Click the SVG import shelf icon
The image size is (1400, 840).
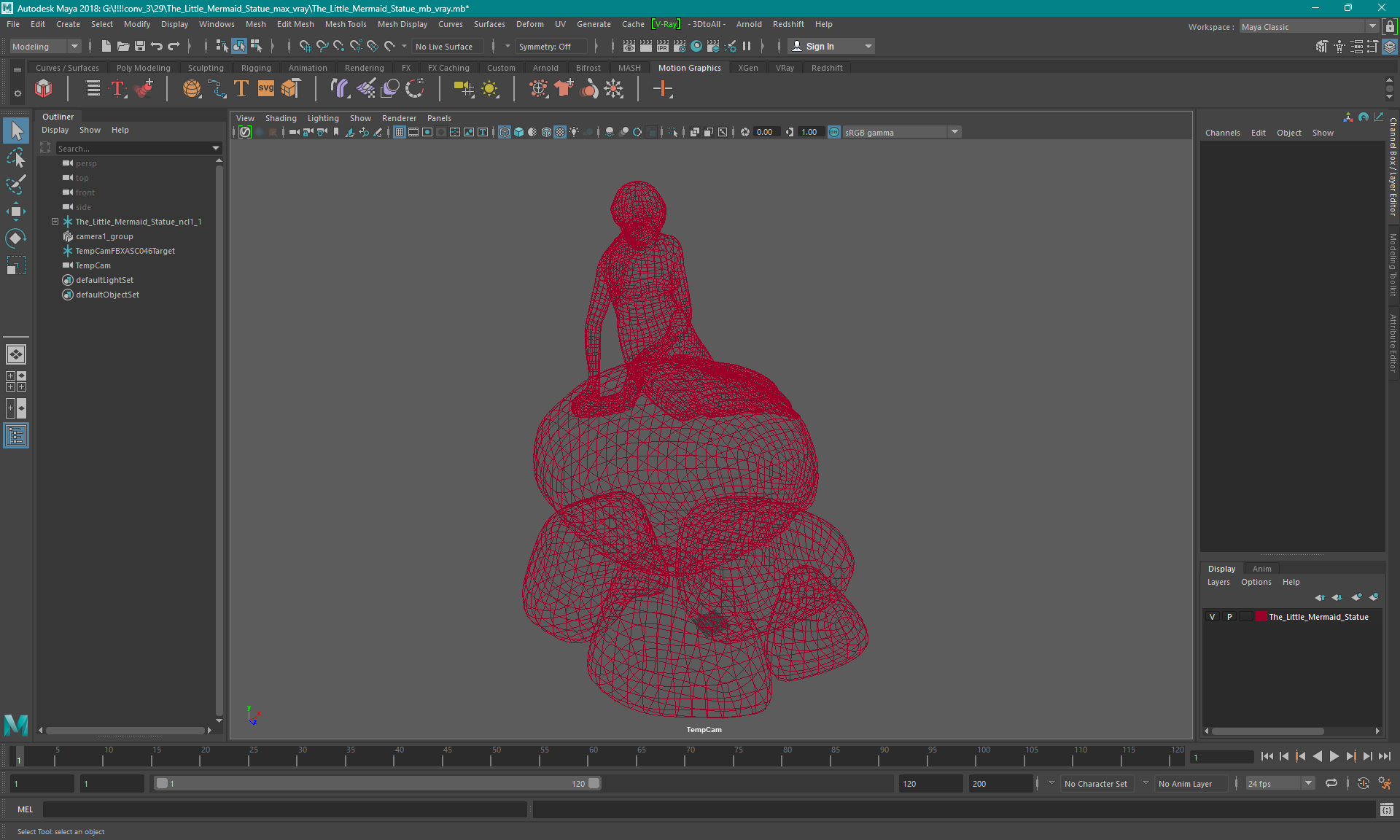click(266, 89)
